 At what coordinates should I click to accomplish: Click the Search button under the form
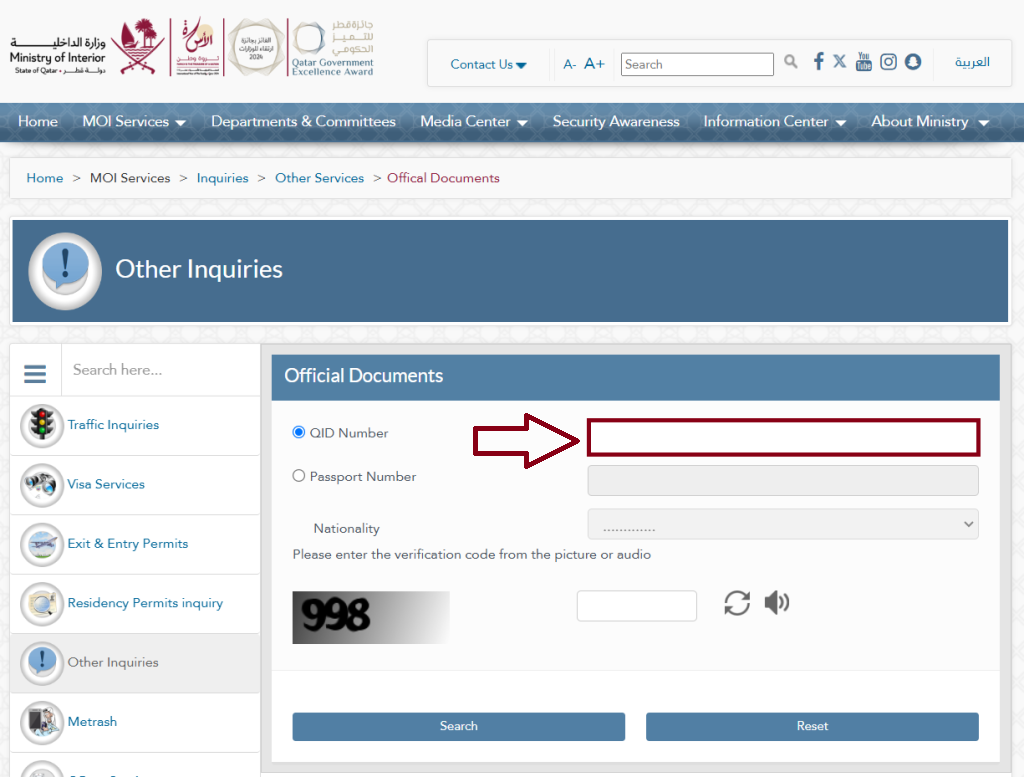click(x=458, y=726)
